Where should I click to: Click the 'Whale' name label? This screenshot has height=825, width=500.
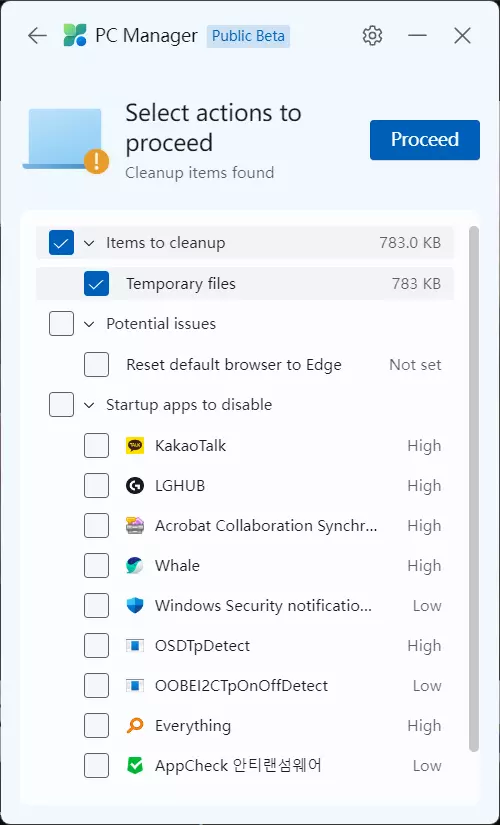click(177, 566)
